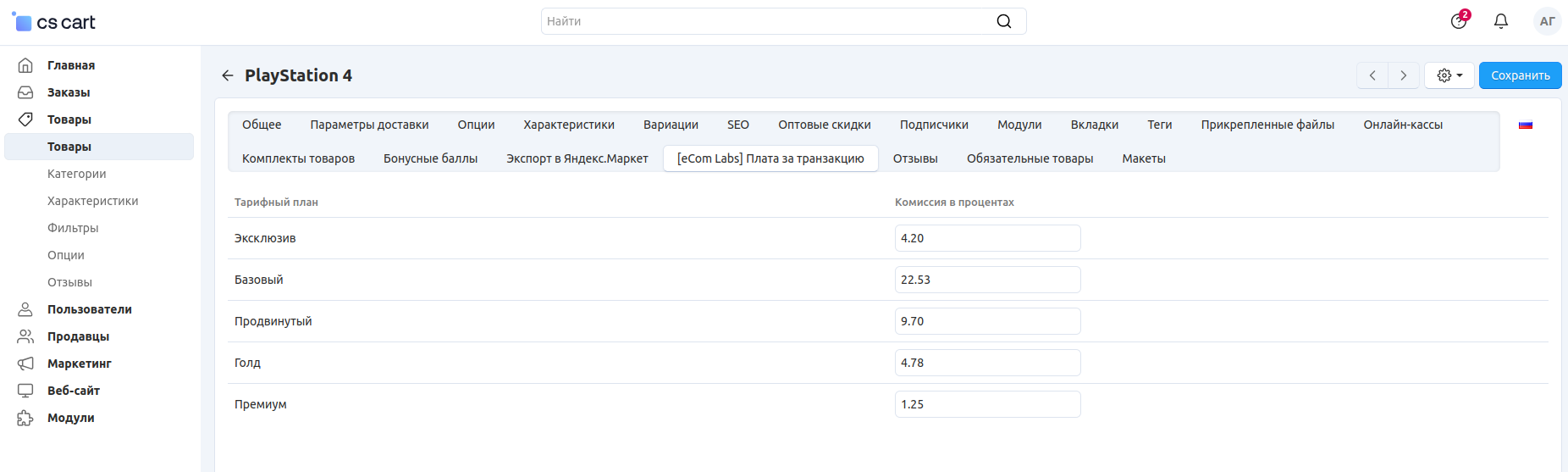1568x472 pixels.
Task: Go to next product with right chevron
Action: (x=1403, y=75)
